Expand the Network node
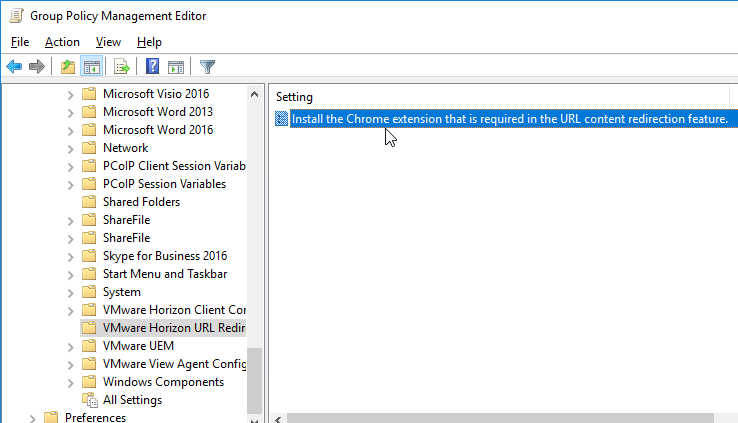738x423 pixels. (x=71, y=149)
